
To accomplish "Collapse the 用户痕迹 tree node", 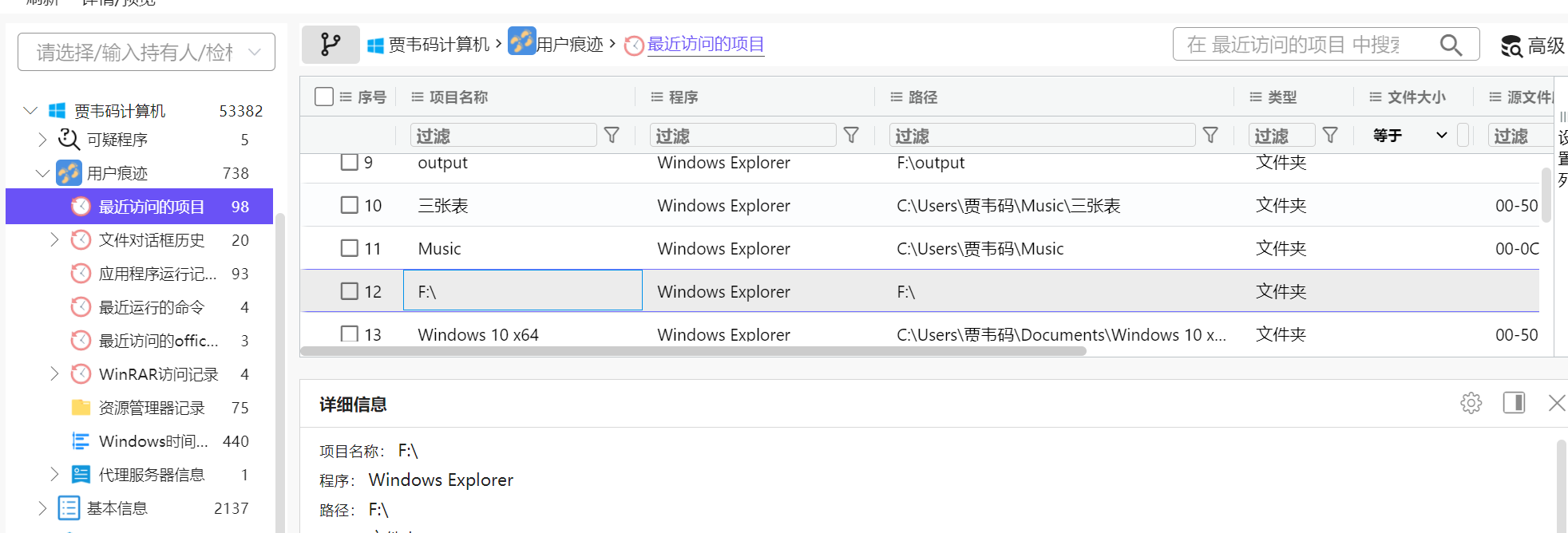I will (x=42, y=173).
